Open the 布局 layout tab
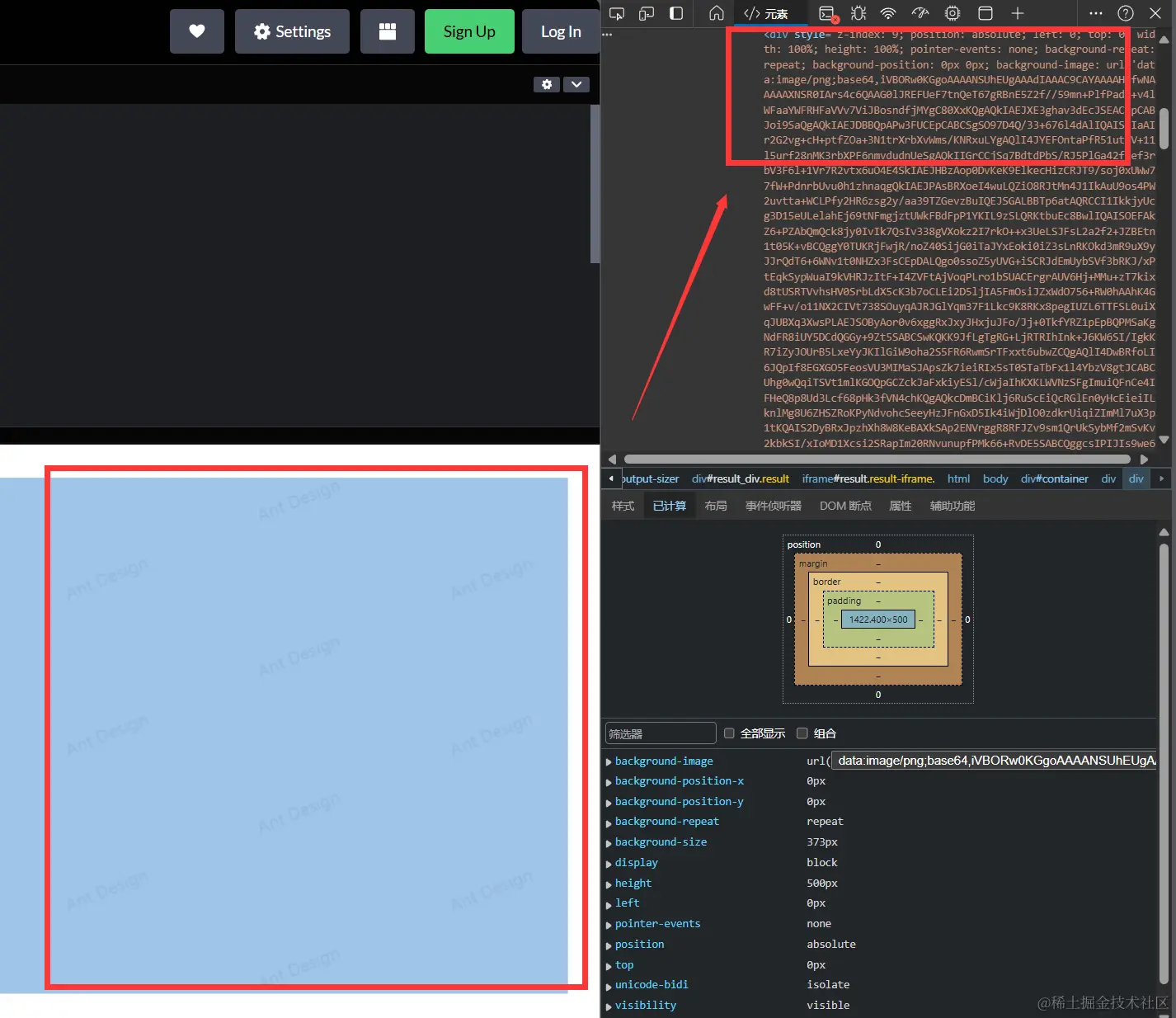1176x1018 pixels. pyautogui.click(x=716, y=506)
